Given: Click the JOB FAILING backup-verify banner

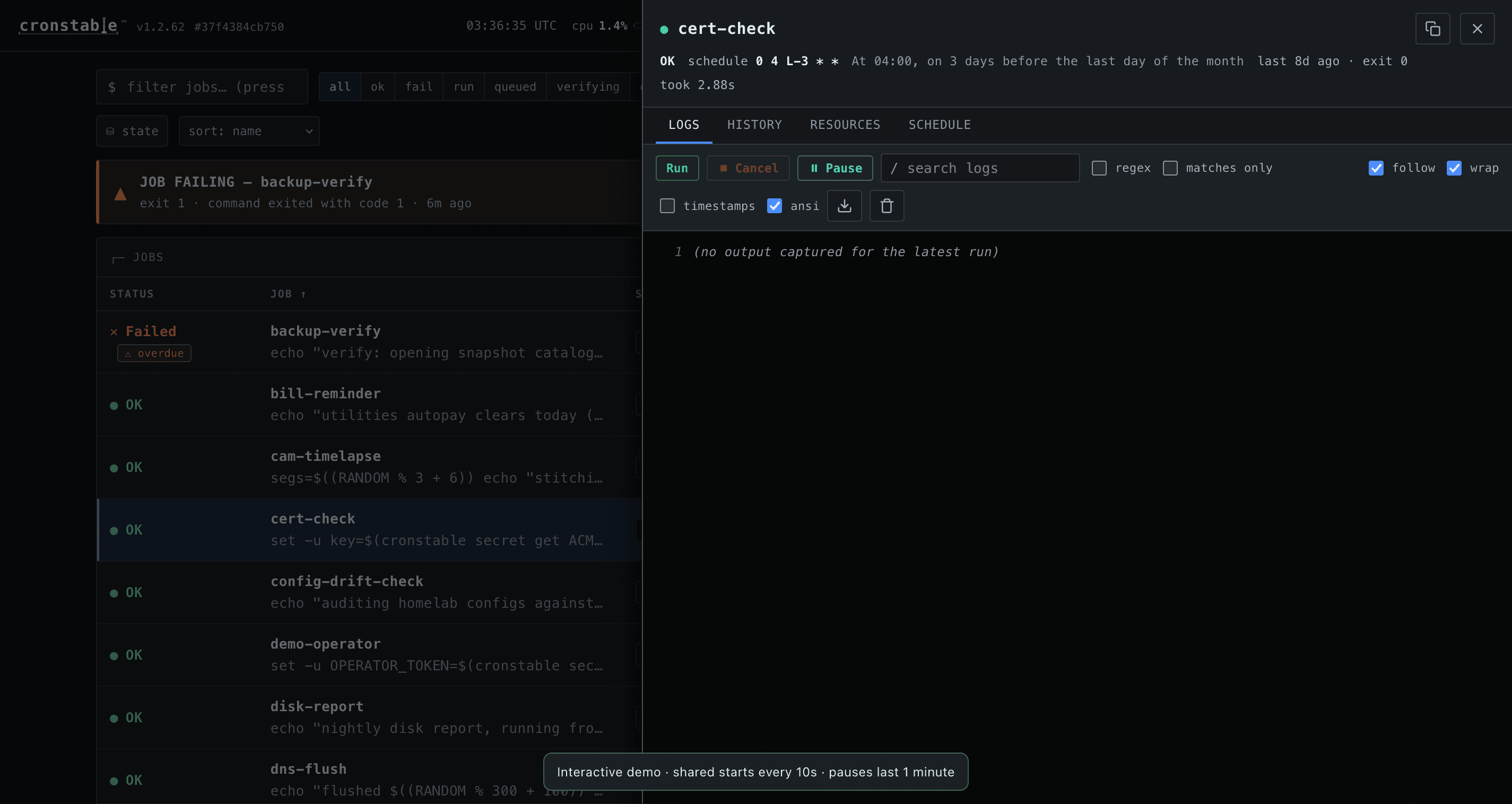Looking at the screenshot, I should coord(370,192).
